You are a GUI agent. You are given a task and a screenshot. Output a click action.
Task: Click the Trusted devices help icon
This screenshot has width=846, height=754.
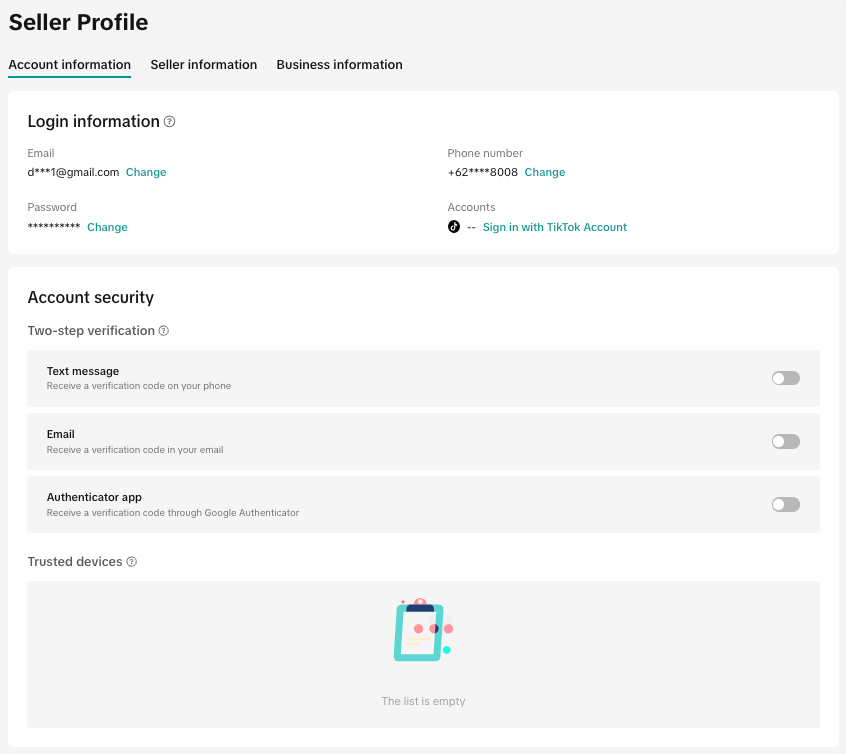pyautogui.click(x=131, y=562)
